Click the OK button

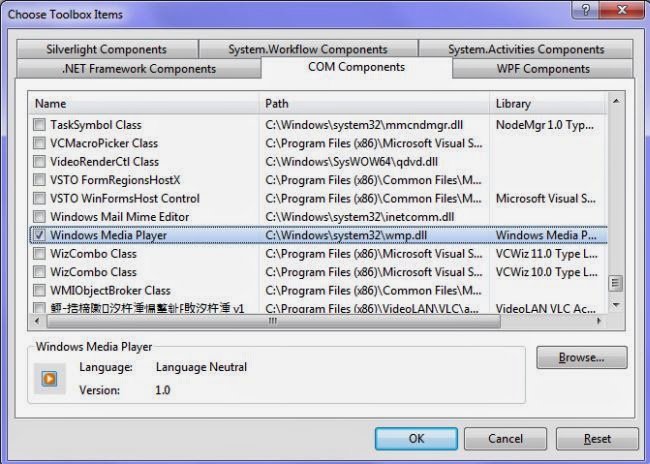click(x=416, y=439)
